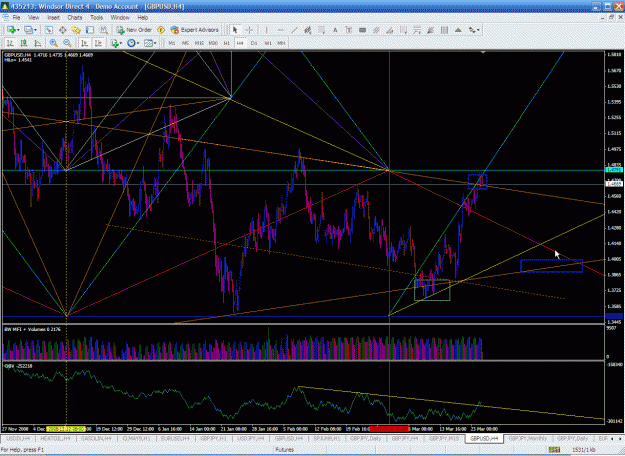The height and width of the screenshot is (456, 625).
Task: Show the Market Watch window
Action: [x=49, y=30]
